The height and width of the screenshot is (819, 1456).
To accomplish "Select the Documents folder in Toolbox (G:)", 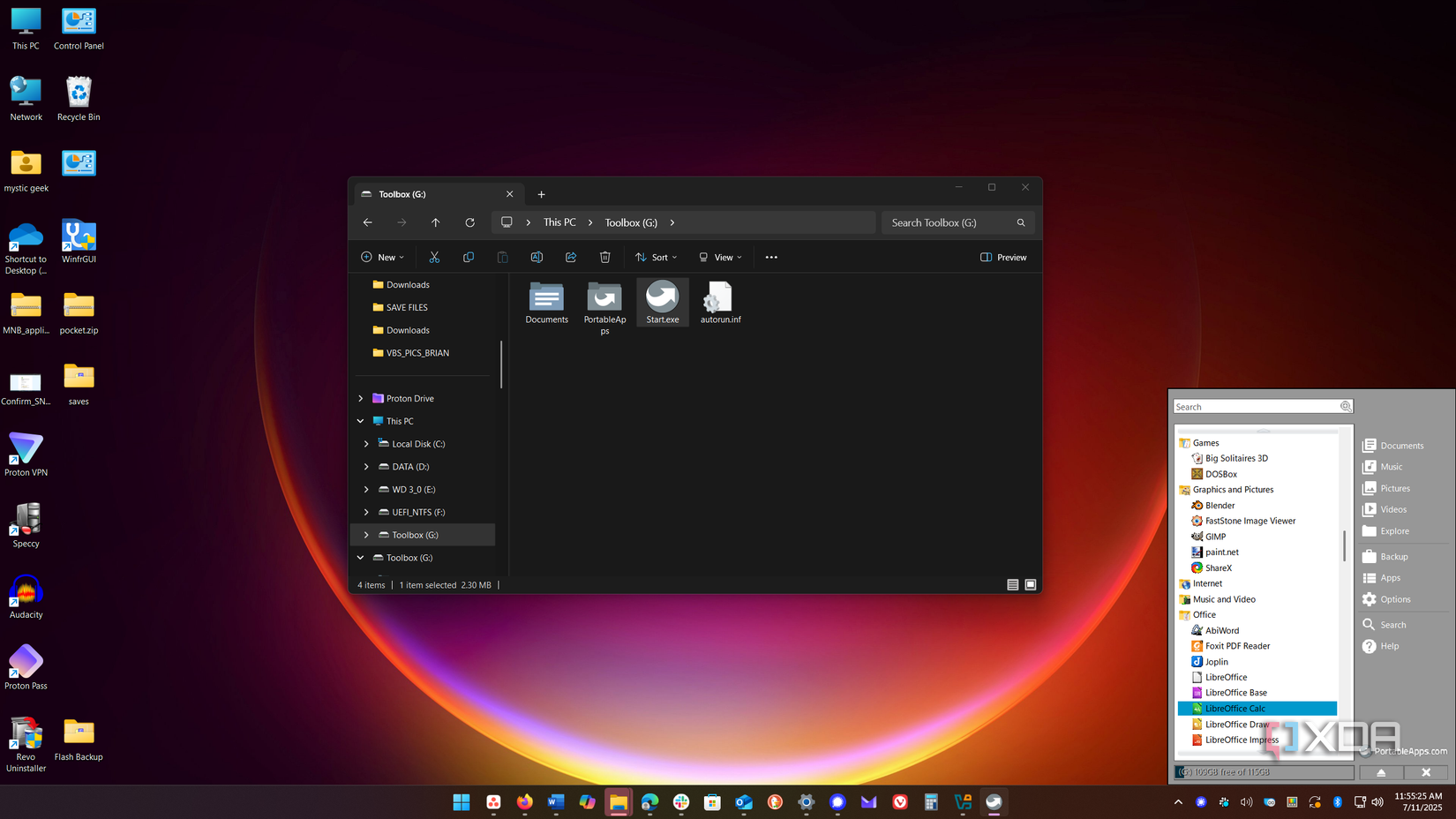I will 547,303.
